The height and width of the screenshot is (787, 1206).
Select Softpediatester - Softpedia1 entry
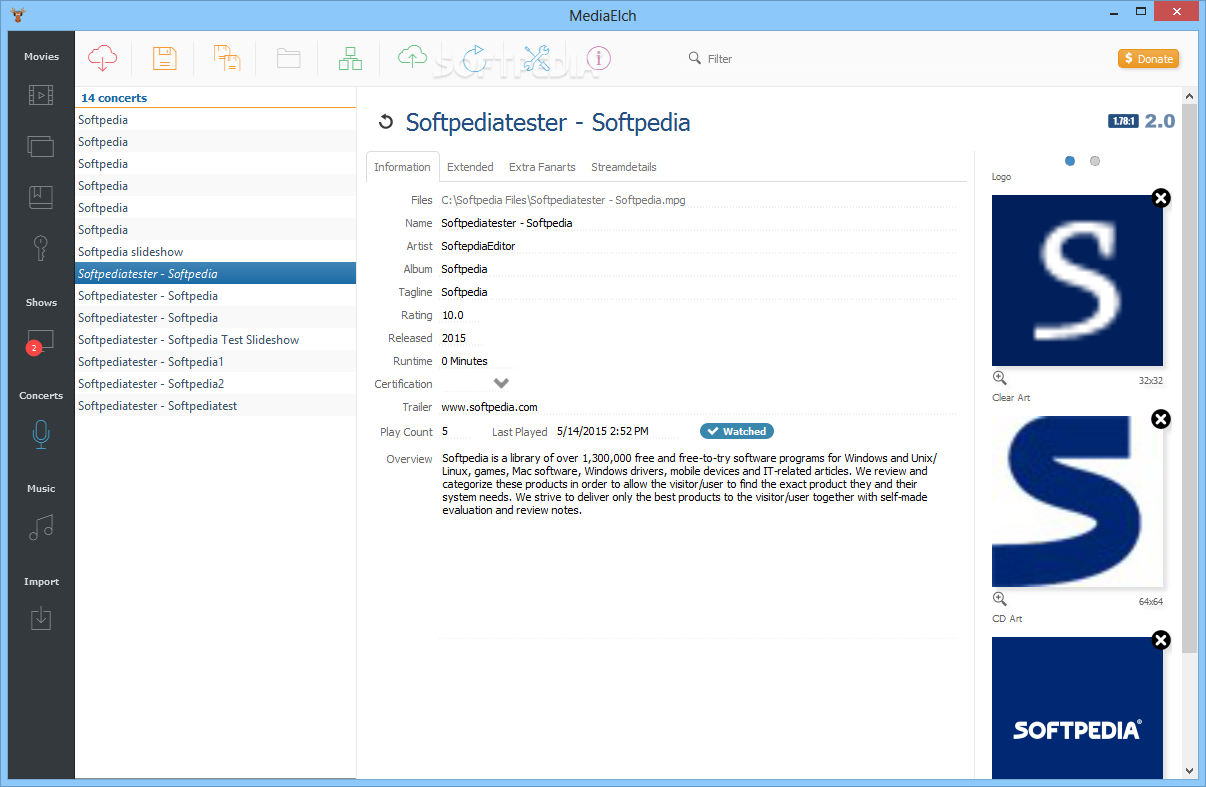[x=216, y=362]
